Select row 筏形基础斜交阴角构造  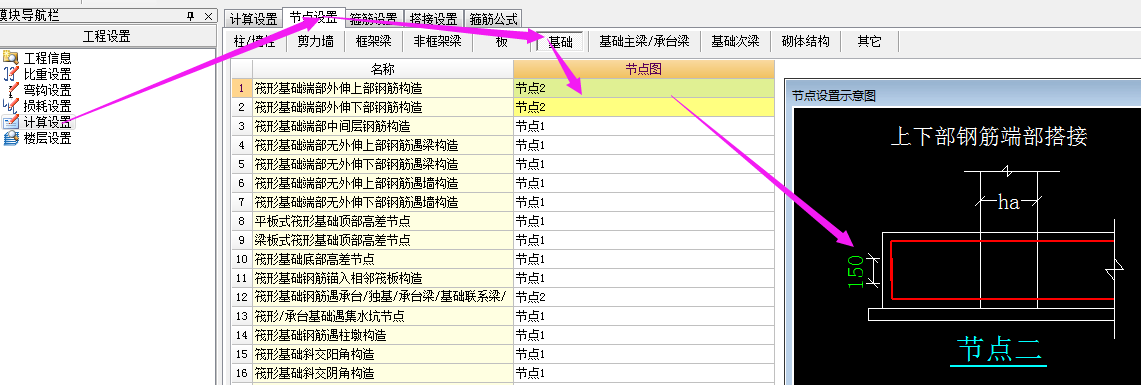tap(383, 373)
